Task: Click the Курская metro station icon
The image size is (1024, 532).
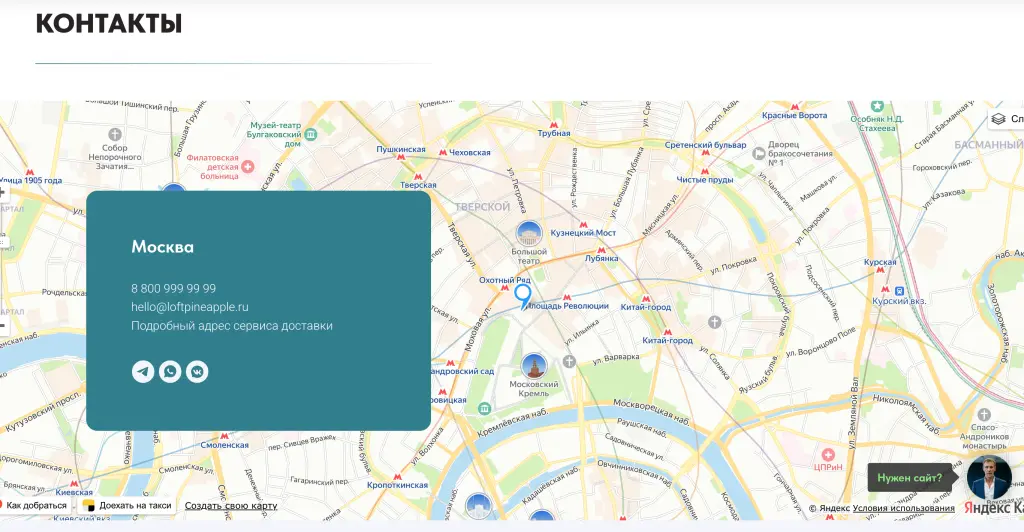Action: coord(879,271)
